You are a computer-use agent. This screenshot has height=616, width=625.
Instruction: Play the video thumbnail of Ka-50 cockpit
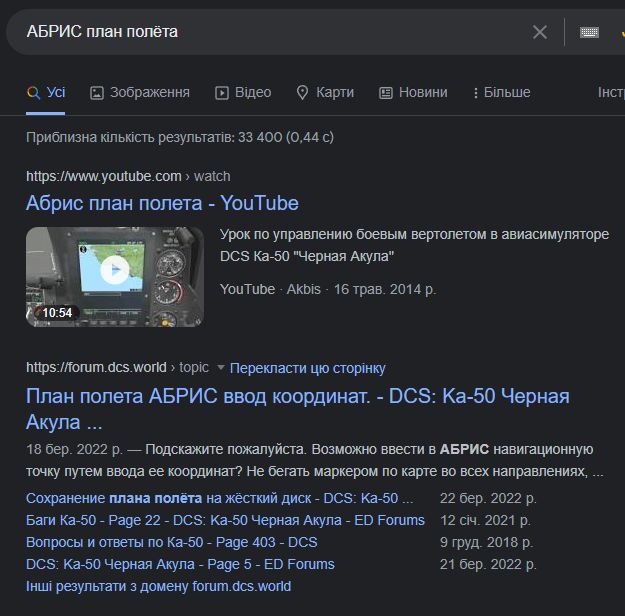coord(115,277)
